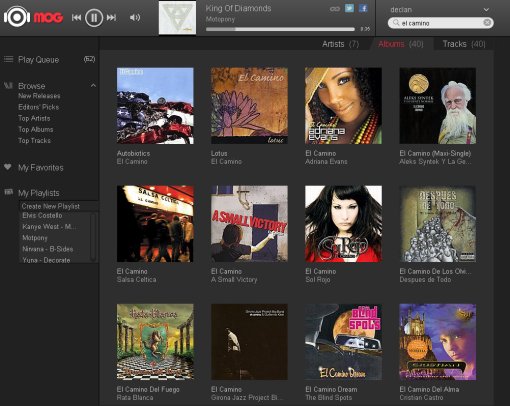The width and height of the screenshot is (510, 406).
Task: Open the Kanye West playlist
Action: pyautogui.click(x=49, y=227)
